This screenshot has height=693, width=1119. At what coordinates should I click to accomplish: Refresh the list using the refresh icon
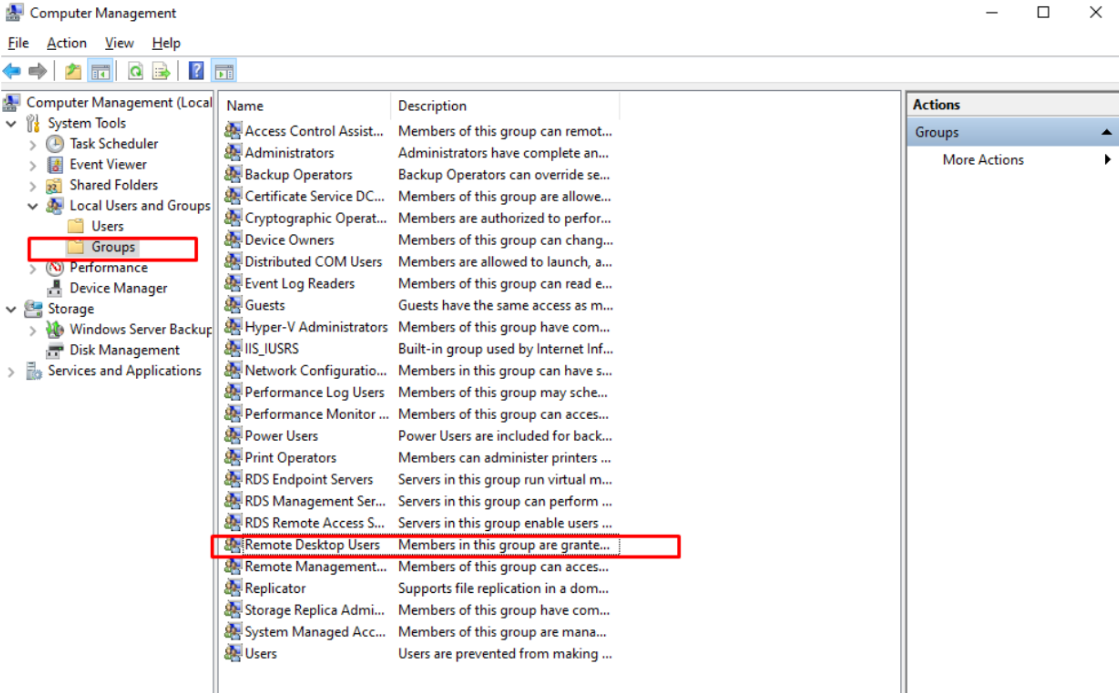coord(134,70)
